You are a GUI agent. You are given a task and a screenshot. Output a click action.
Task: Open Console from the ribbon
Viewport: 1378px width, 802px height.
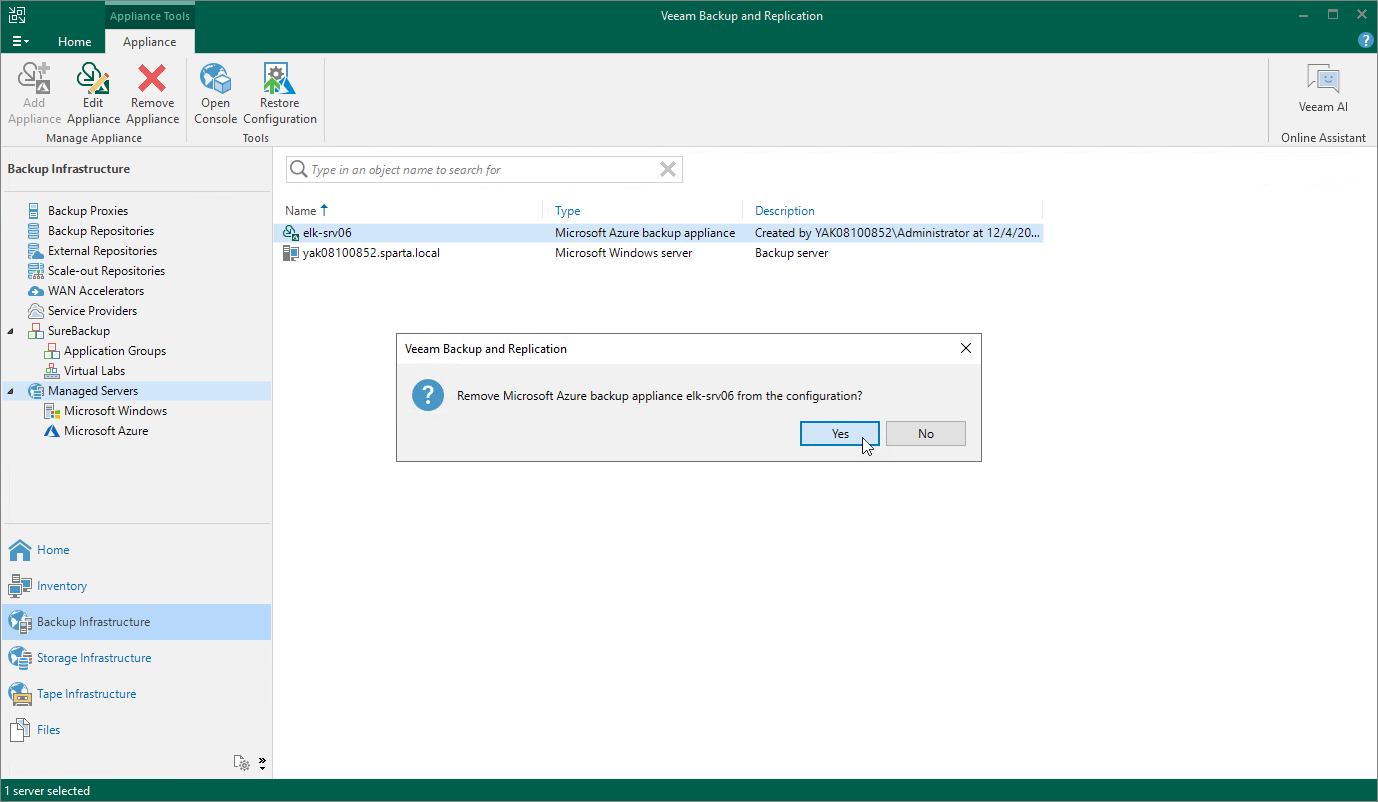point(215,93)
